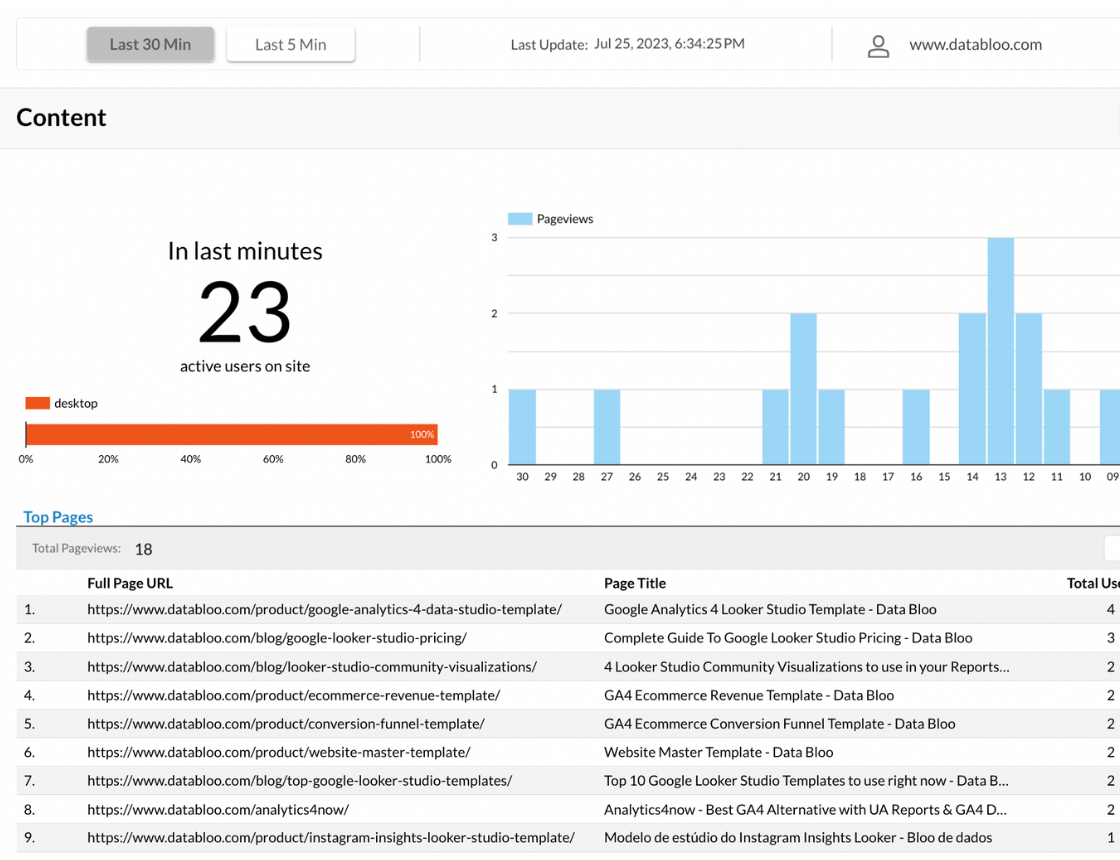
Task: Switch to Last 5 Min view
Action: (290, 45)
